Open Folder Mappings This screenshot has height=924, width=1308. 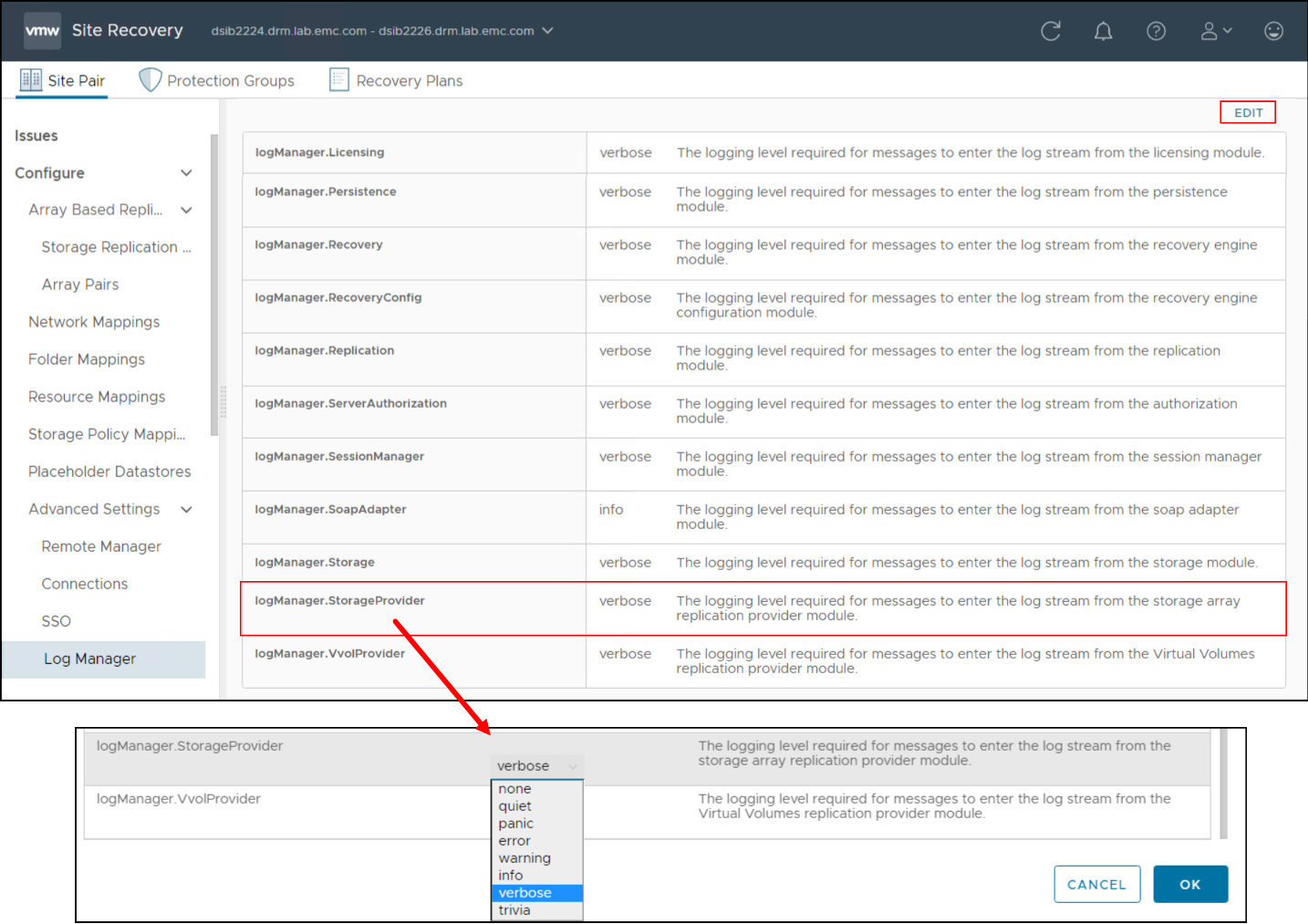pyautogui.click(x=87, y=359)
